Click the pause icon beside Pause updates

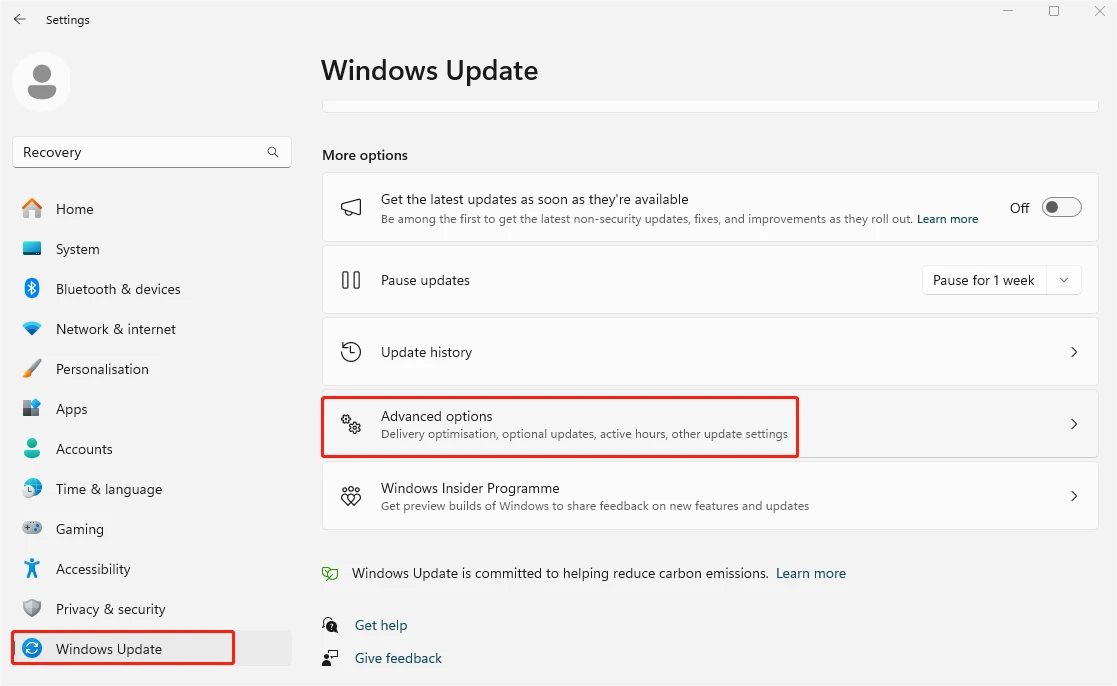click(351, 280)
